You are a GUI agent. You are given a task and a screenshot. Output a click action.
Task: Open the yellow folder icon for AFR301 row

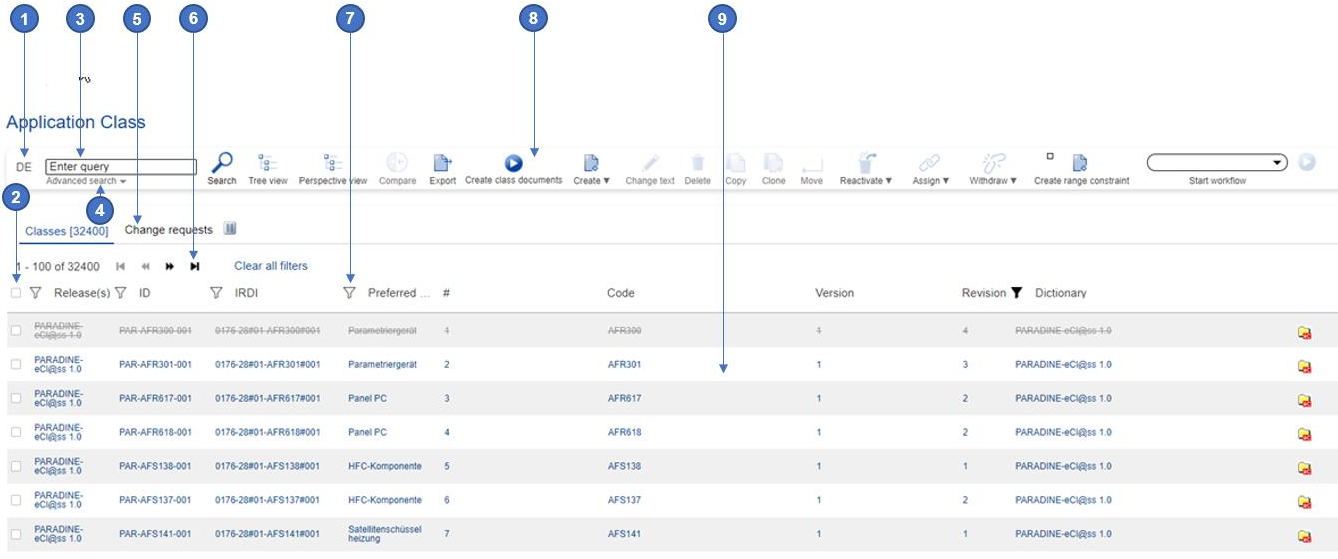pyautogui.click(x=1304, y=366)
